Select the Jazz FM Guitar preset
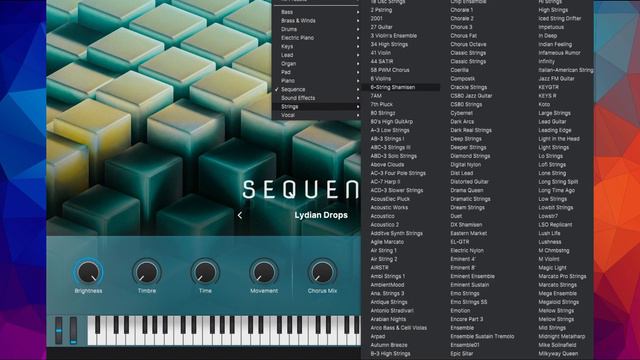 [x=556, y=79]
